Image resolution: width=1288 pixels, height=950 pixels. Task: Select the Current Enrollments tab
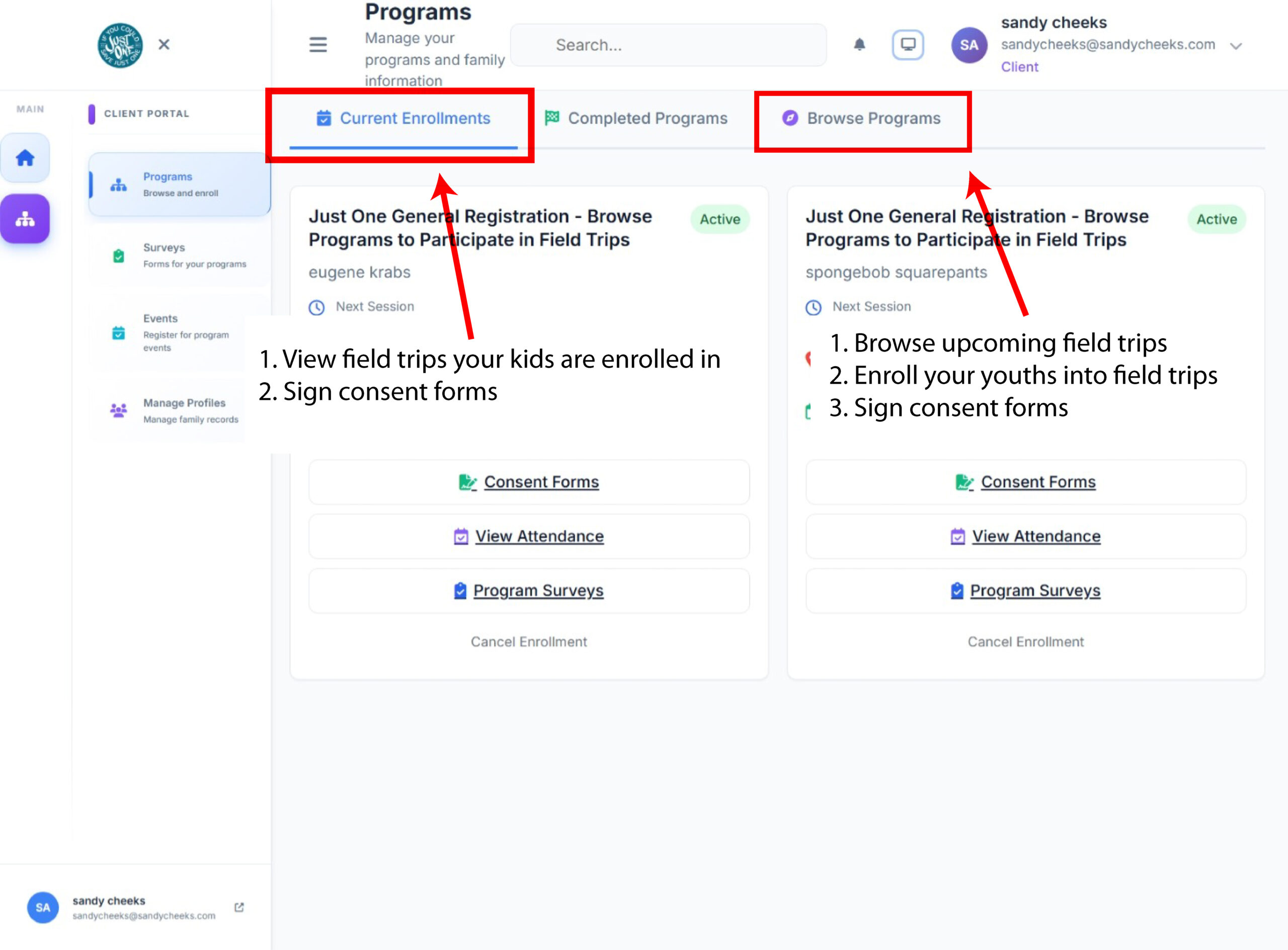(404, 119)
